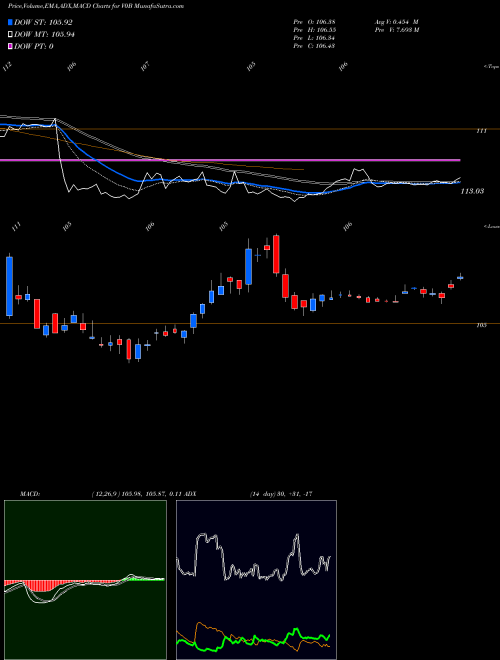Click the magenta DOW PT legend swatch
500x660 pixels.
point(11,46)
